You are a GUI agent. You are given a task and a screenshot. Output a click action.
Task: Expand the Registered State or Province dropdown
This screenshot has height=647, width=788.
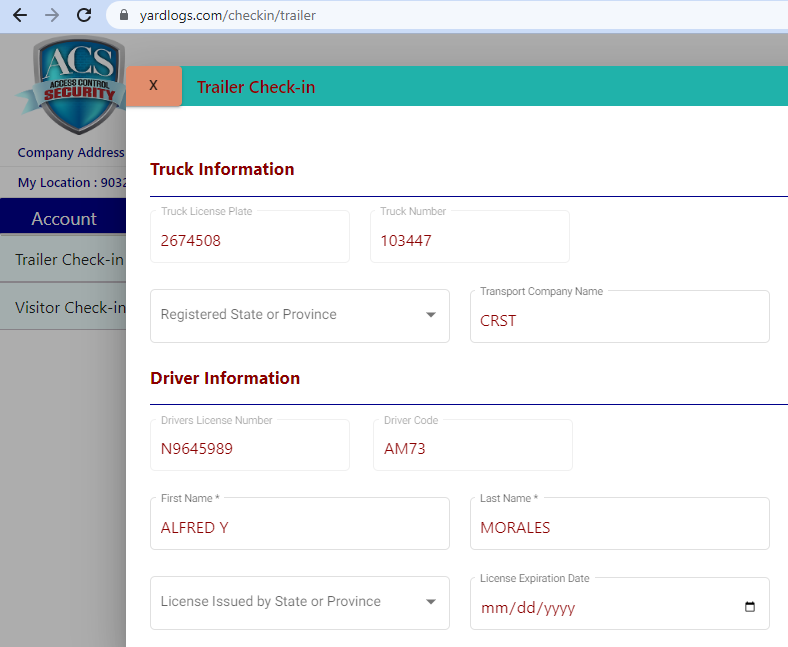tap(300, 316)
